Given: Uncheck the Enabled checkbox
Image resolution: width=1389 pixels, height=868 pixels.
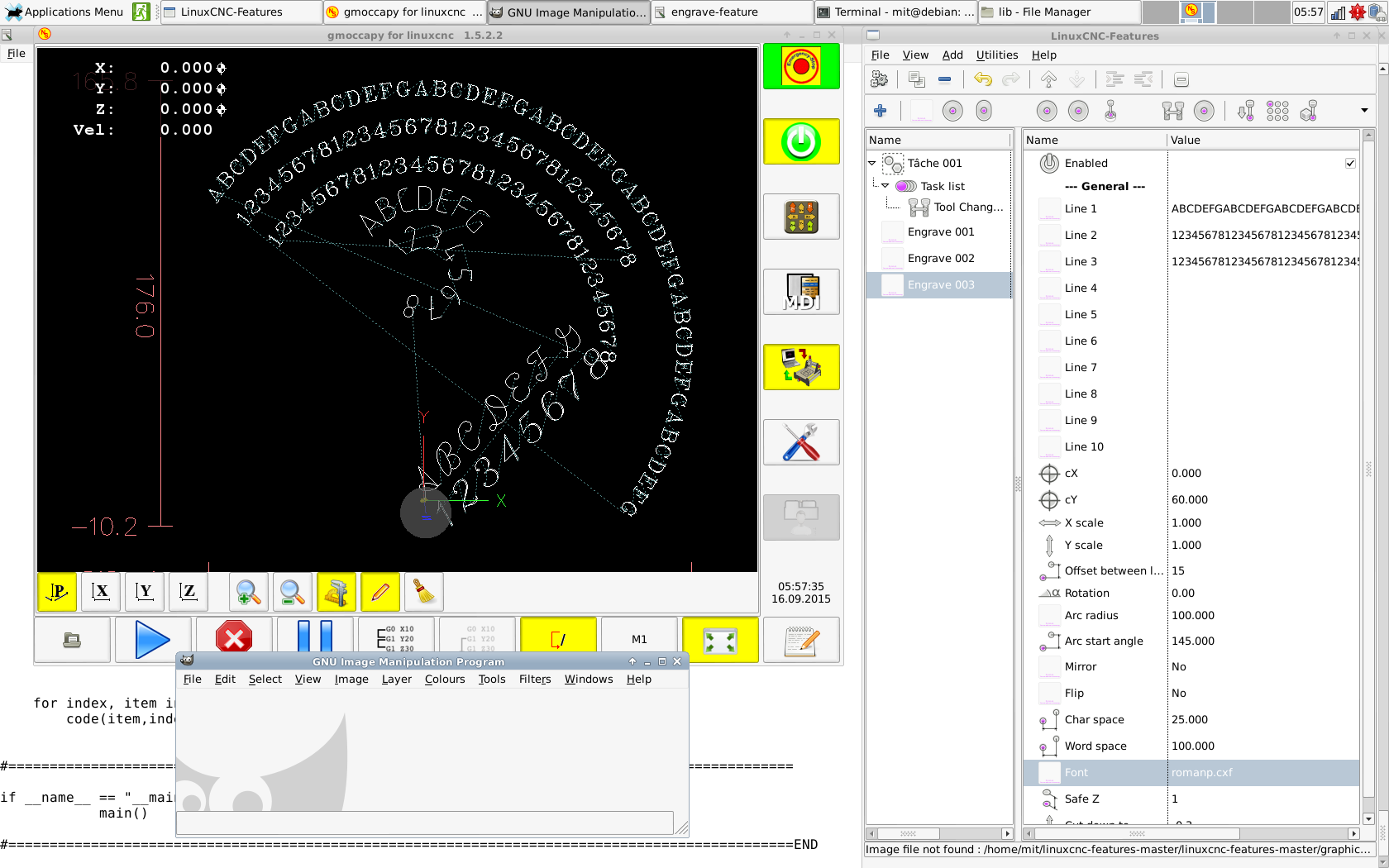Looking at the screenshot, I should pos(1350,164).
